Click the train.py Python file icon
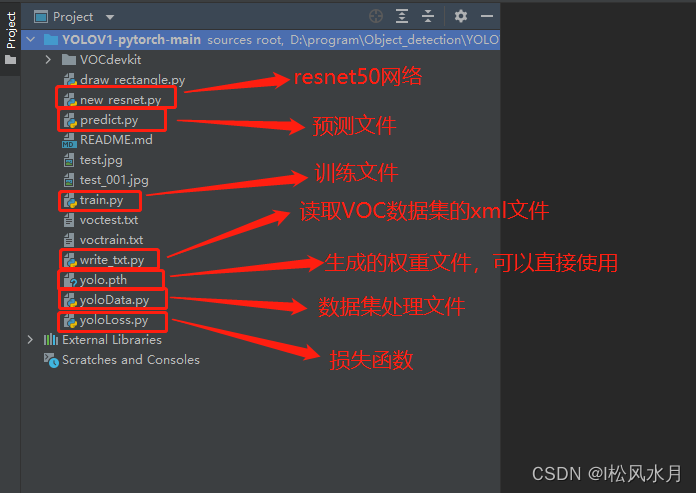The height and width of the screenshot is (493, 696). tap(70, 200)
